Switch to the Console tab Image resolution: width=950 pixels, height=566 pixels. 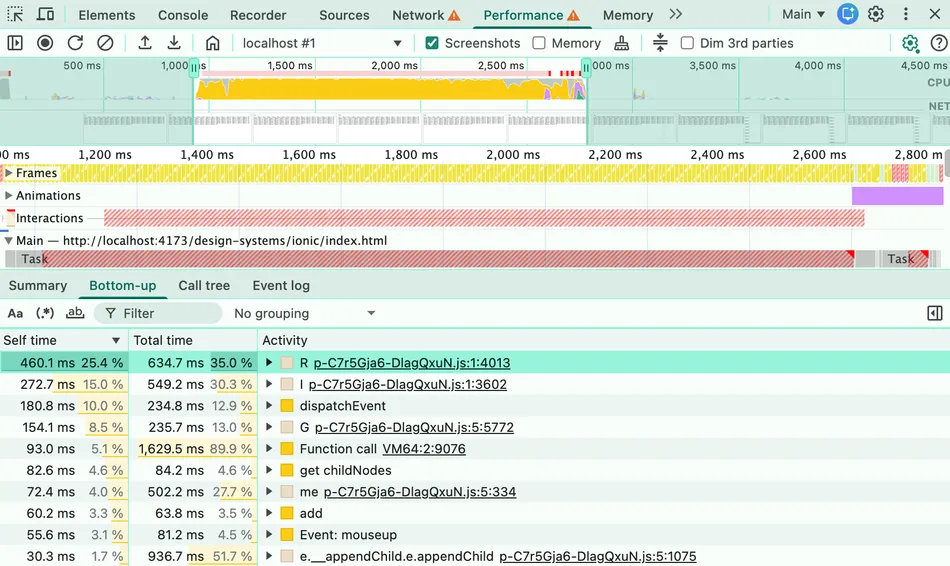183,15
